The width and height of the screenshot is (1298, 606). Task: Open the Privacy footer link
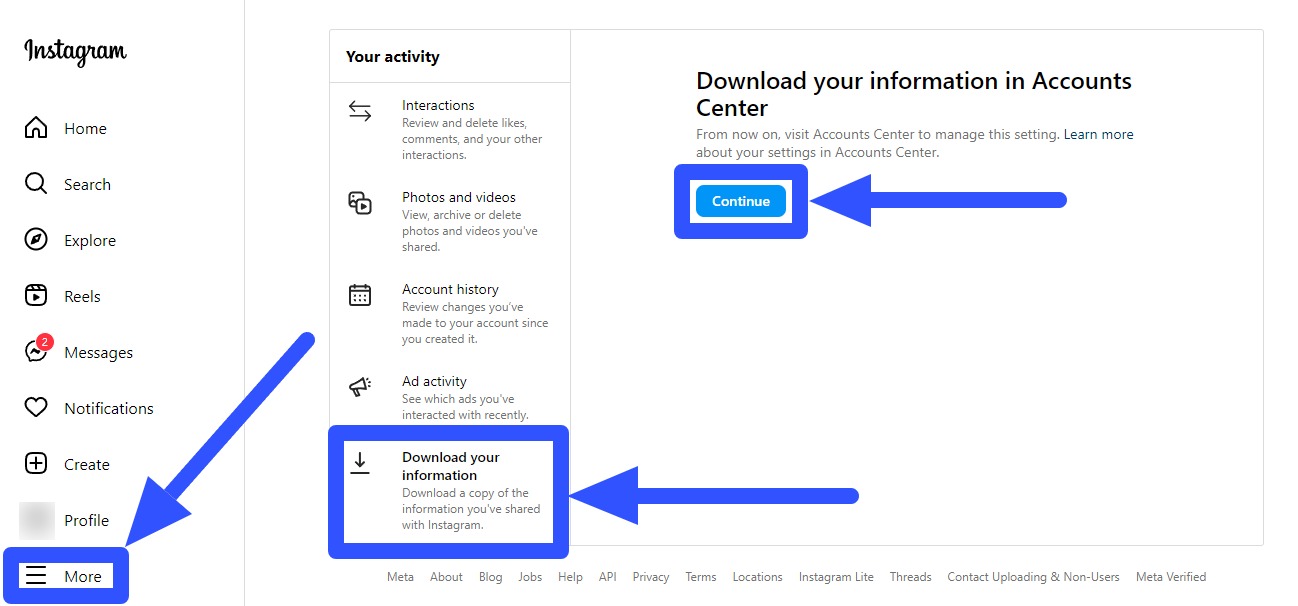[650, 577]
